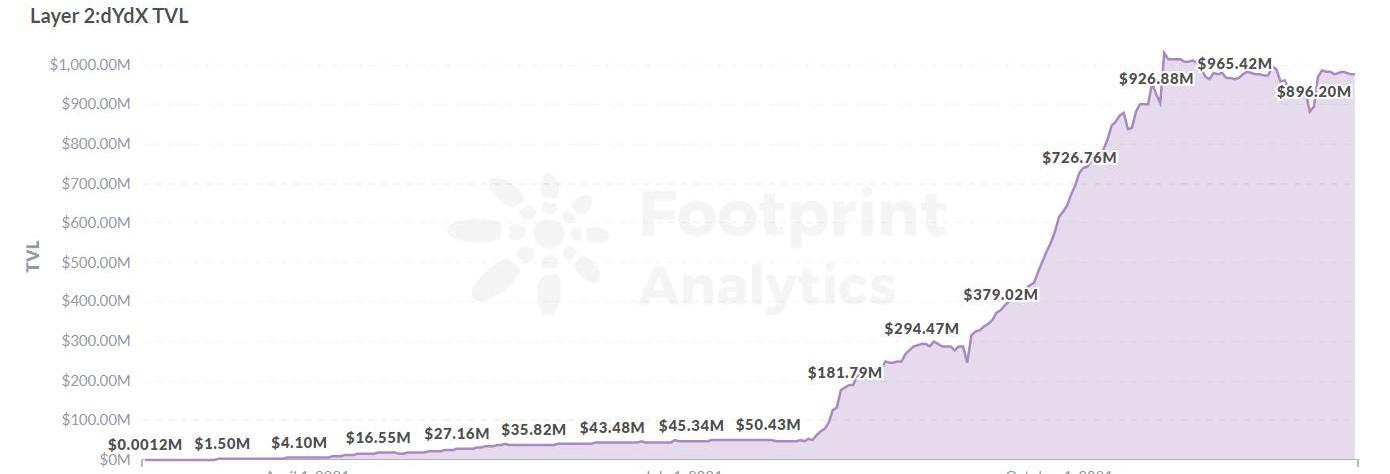1390x474 pixels.
Task: Click the $726.76M data label
Action: pyautogui.click(x=1079, y=158)
